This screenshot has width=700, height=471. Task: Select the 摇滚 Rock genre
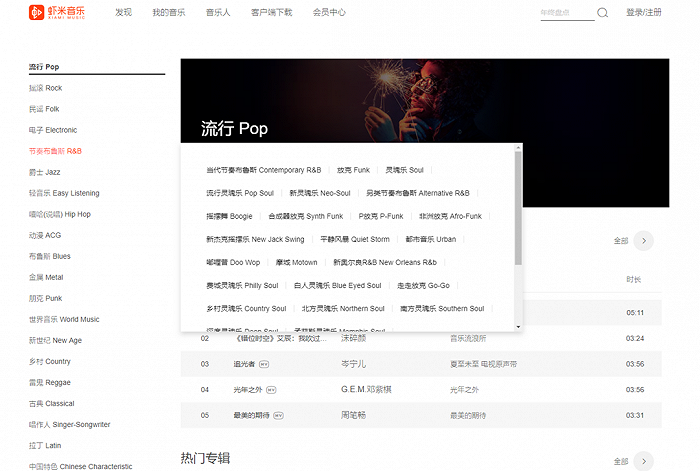click(x=45, y=88)
